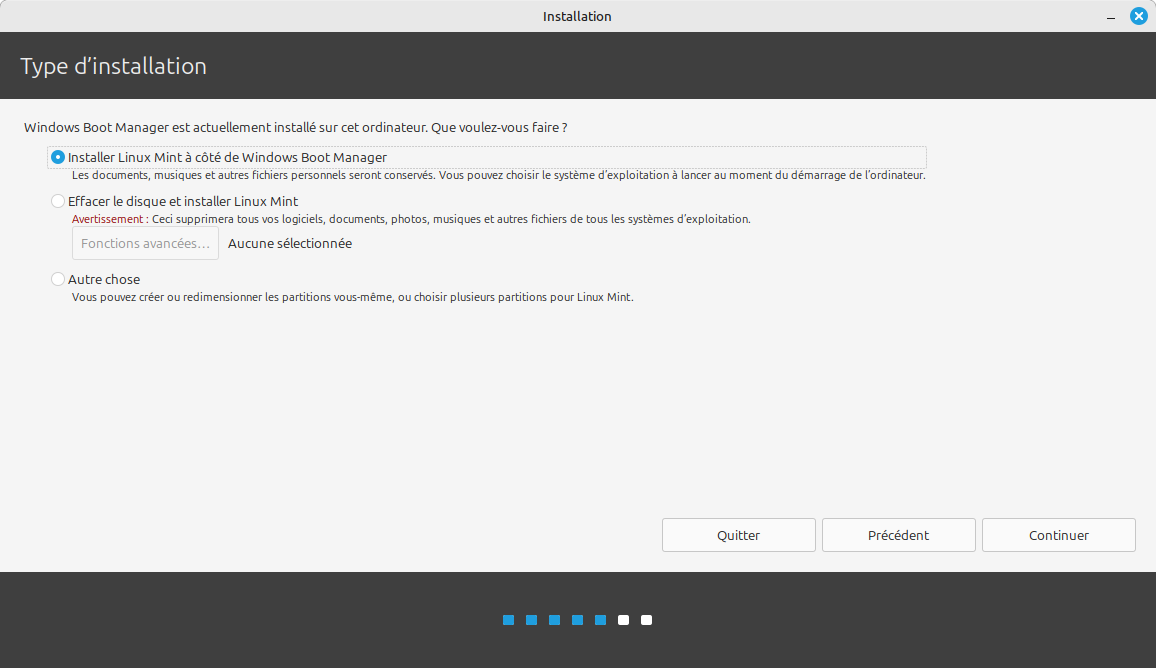Viewport: 1156px width, 668px height.
Task: Click the Quitter button
Action: (738, 535)
